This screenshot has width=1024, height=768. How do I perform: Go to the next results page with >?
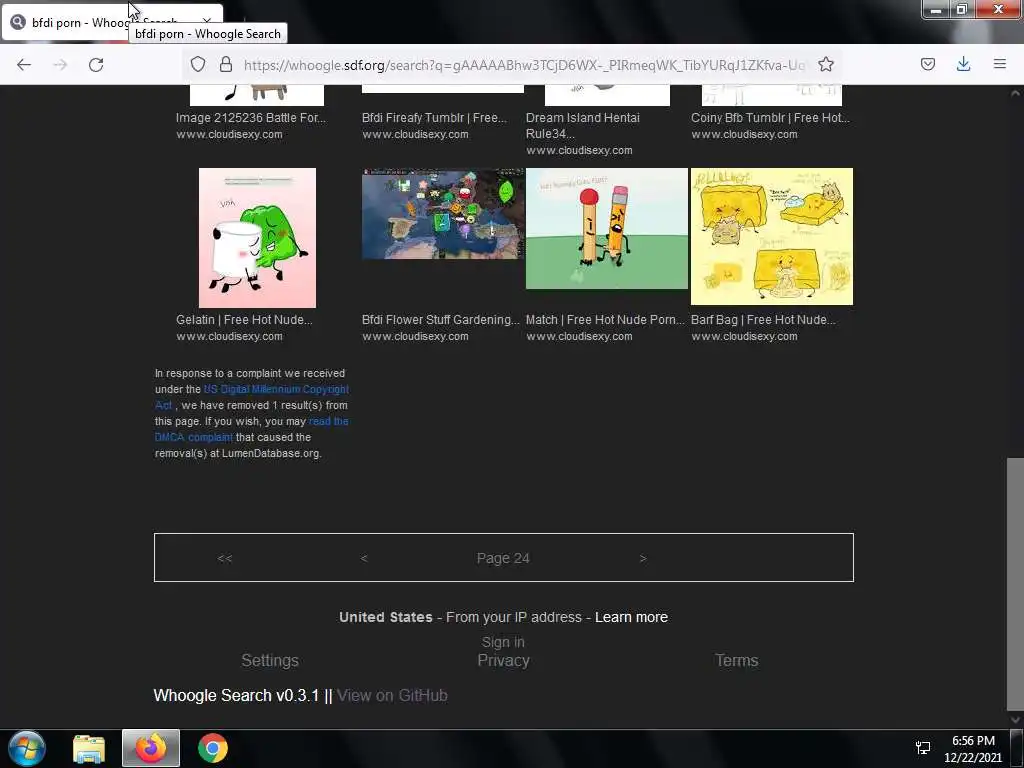[643, 558]
